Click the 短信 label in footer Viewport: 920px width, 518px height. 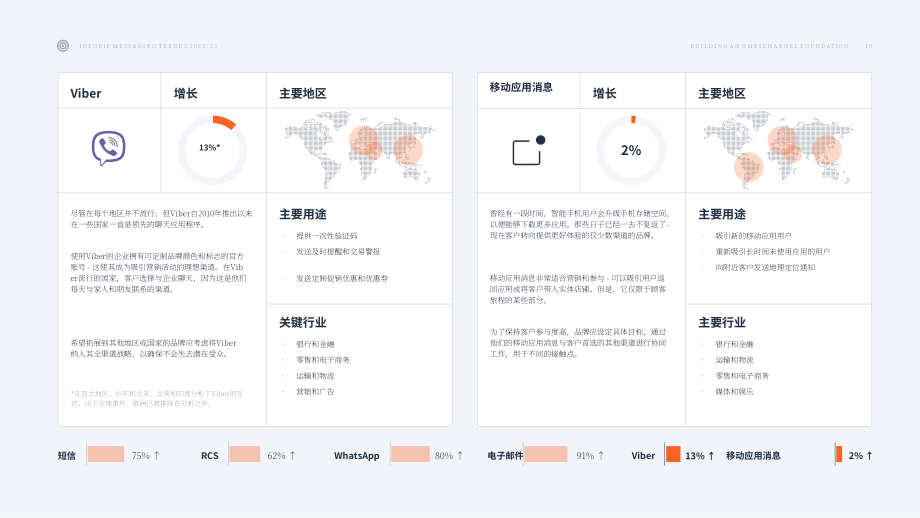(66, 456)
